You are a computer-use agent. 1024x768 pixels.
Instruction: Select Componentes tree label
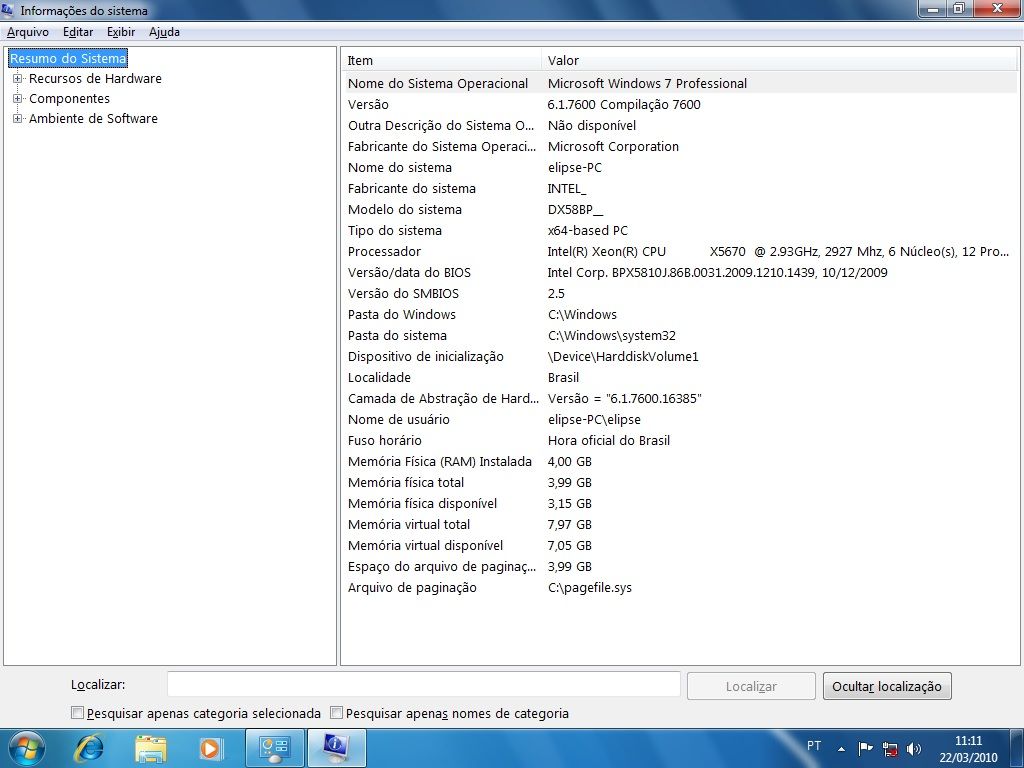coord(69,99)
